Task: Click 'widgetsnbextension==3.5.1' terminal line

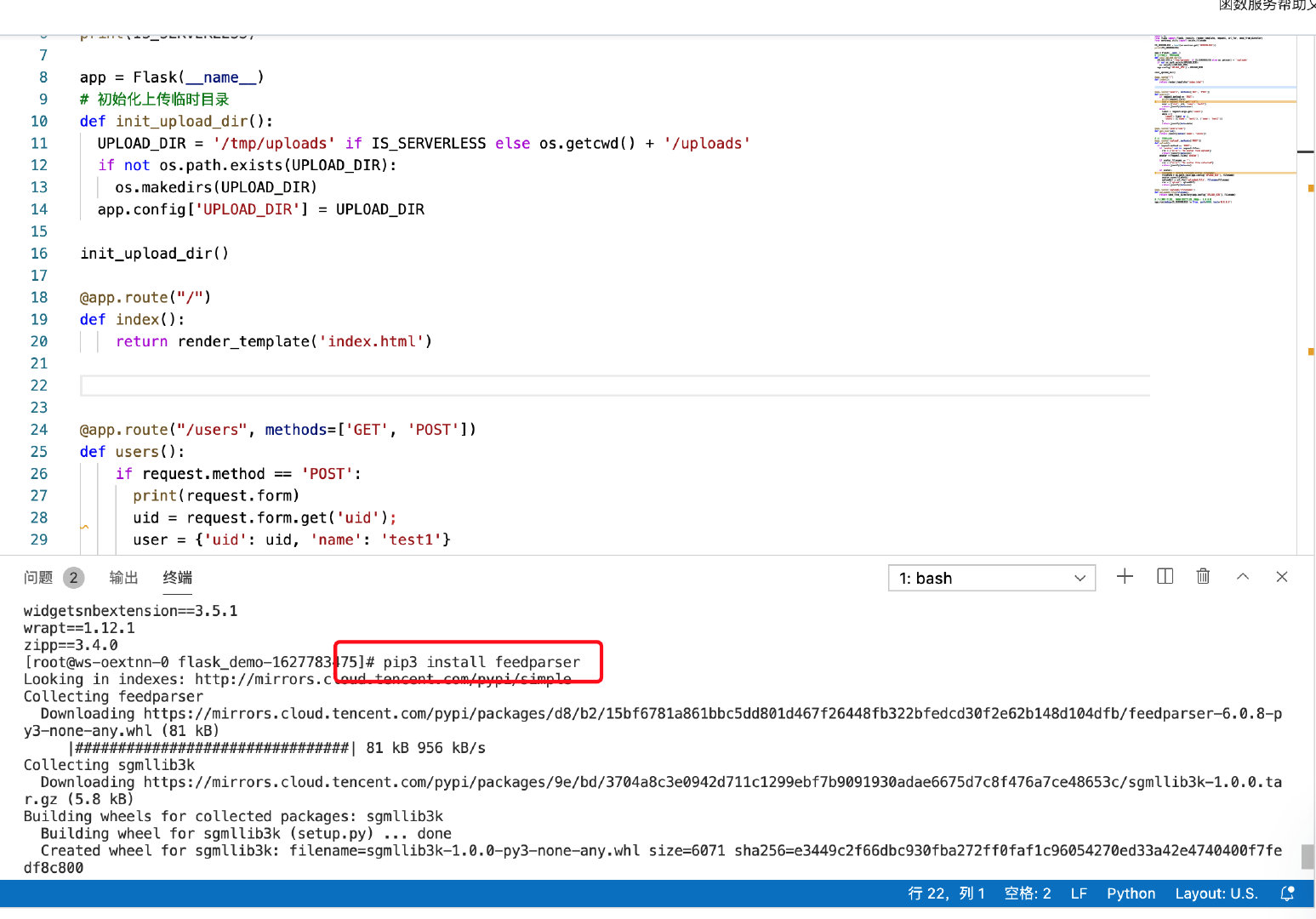Action: (130, 611)
